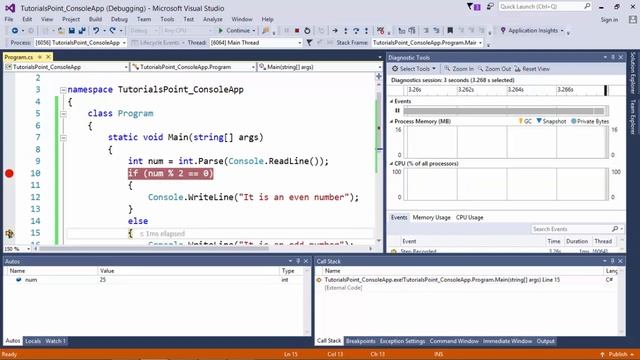The image size is (640, 360).
Task: Switch to the Memory Usage tab
Action: pyautogui.click(x=431, y=218)
